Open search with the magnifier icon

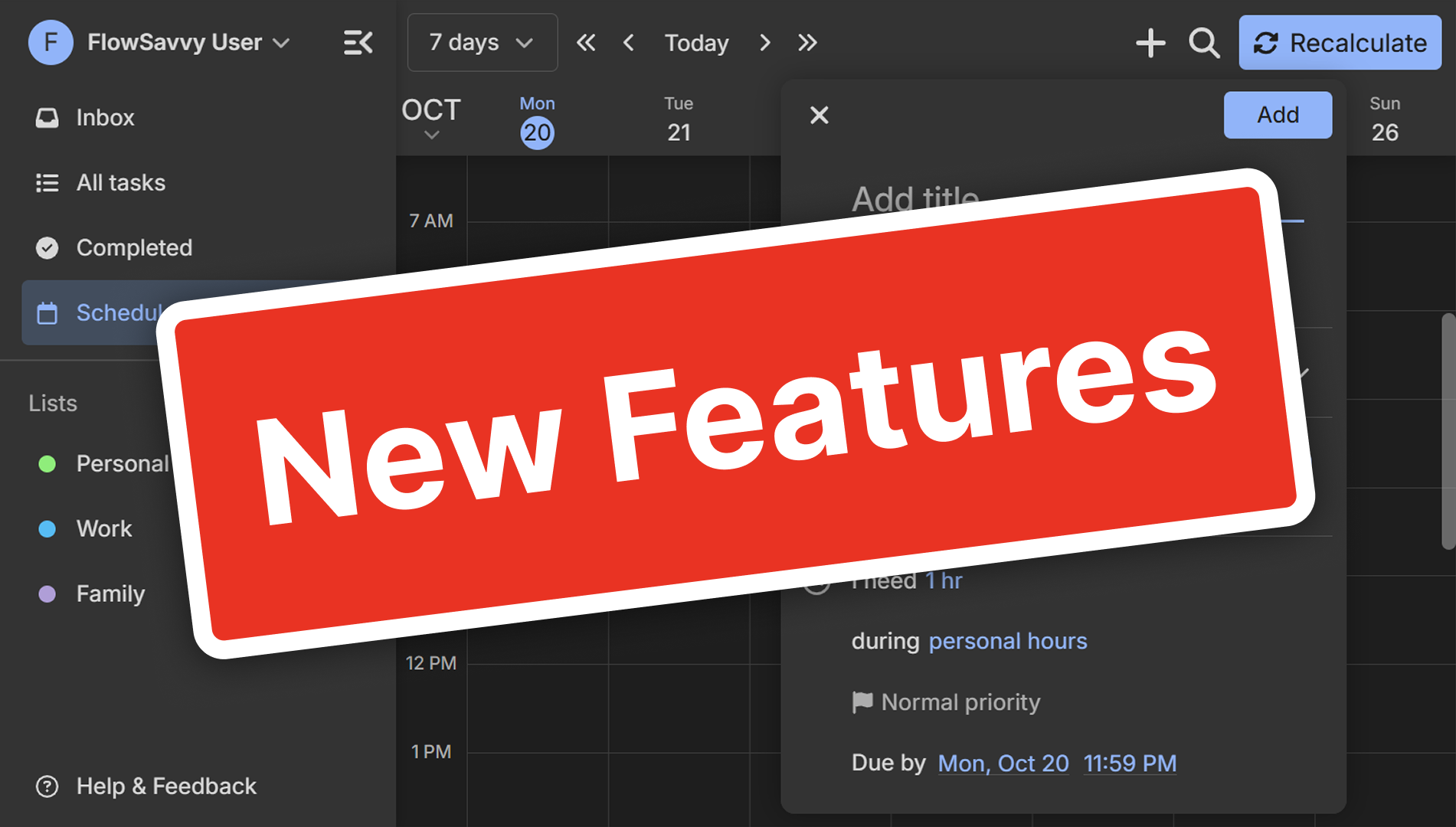pos(1203,43)
